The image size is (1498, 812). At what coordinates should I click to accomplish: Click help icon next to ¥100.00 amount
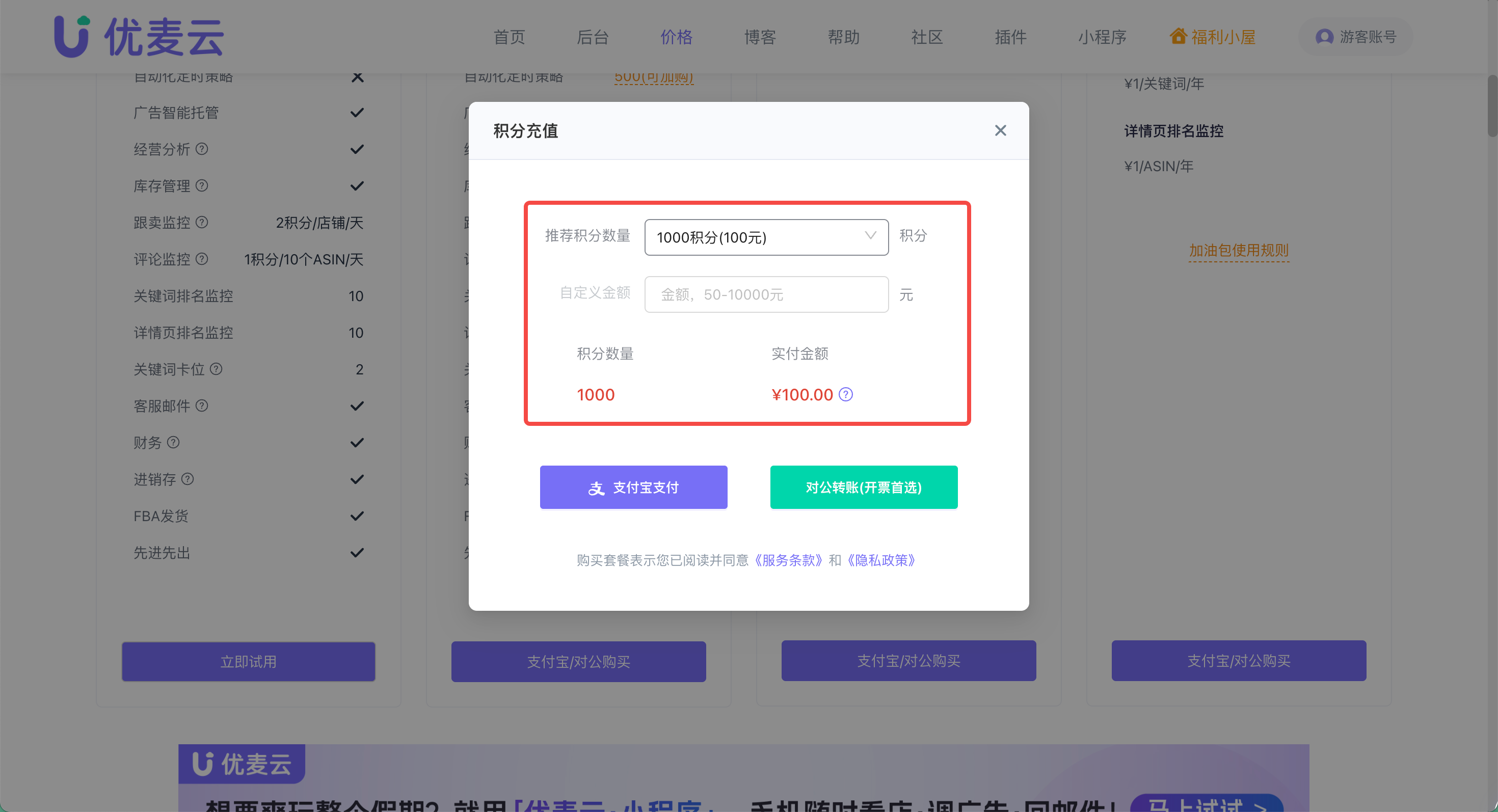[x=846, y=395]
